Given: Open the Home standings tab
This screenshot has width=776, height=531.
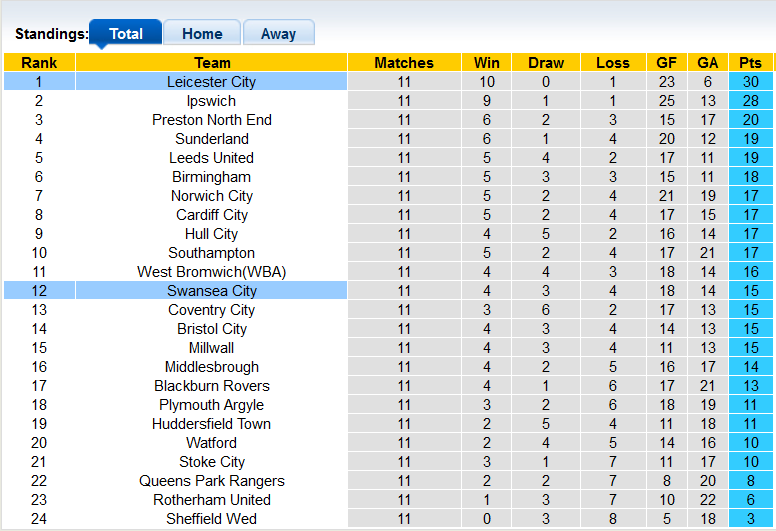Looking at the screenshot, I should [x=202, y=33].
